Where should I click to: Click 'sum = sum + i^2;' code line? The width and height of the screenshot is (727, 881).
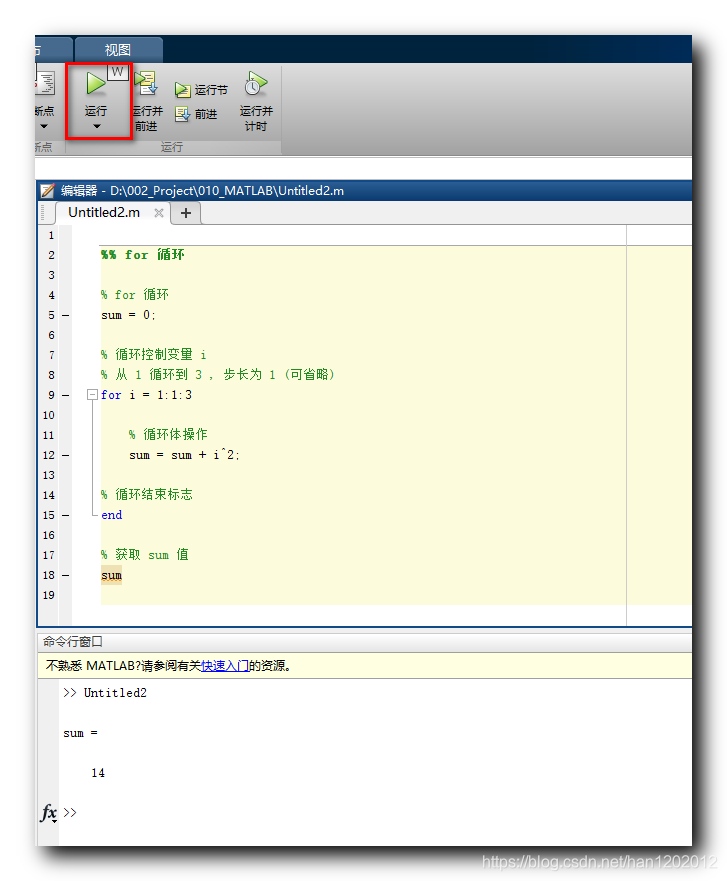point(184,455)
